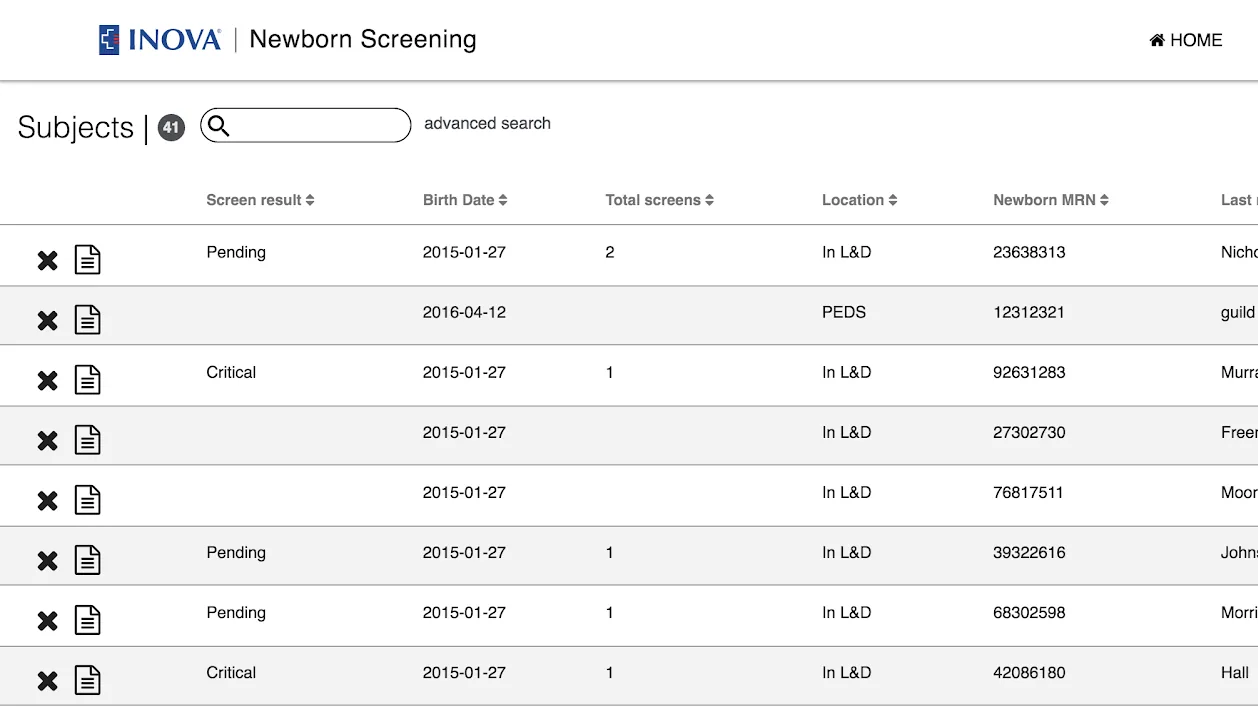Delete subject with MRN 12312321

point(47,321)
